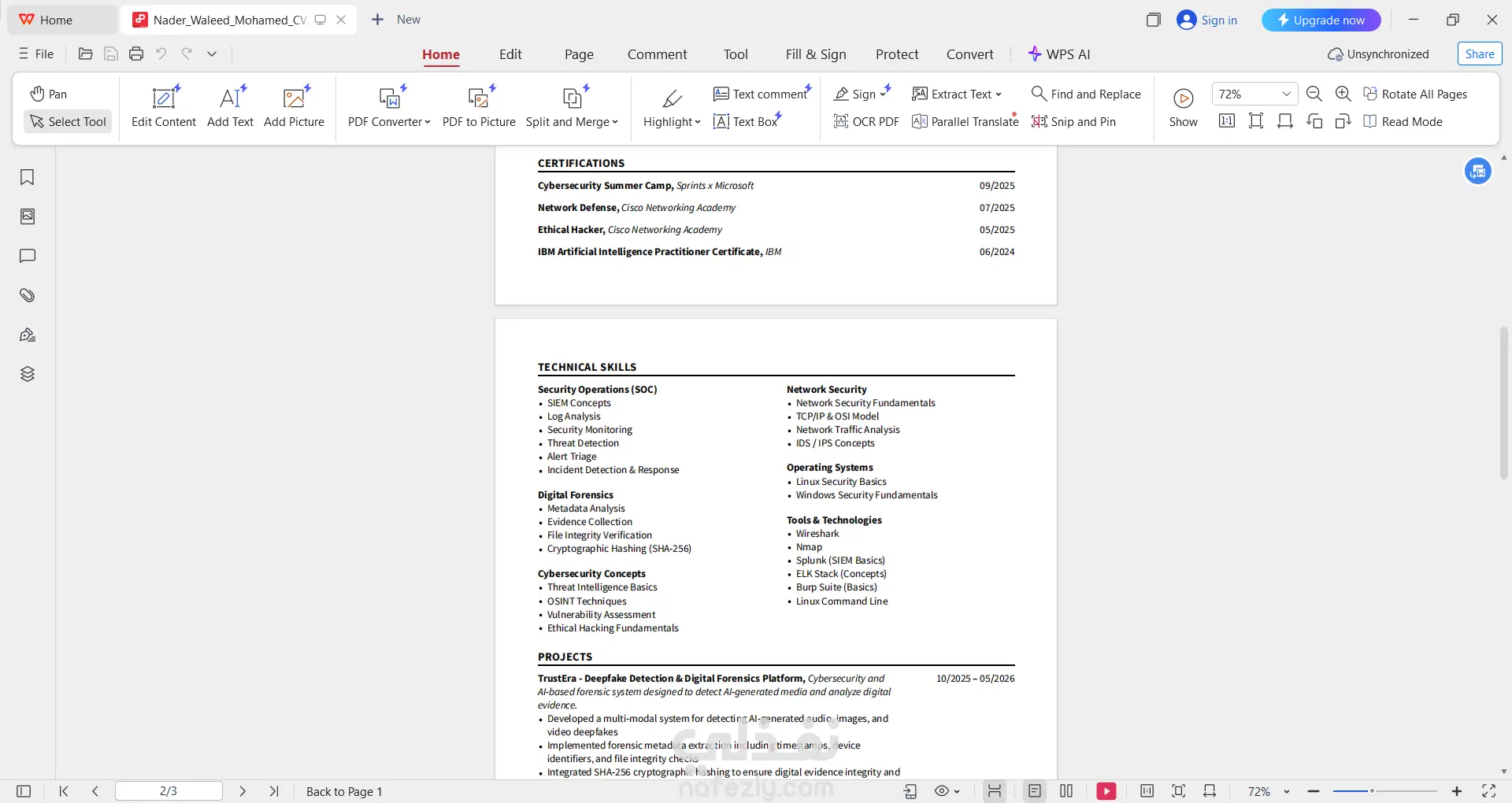This screenshot has width=1512, height=803.
Task: Click the Open file folder icon
Action: tap(86, 54)
